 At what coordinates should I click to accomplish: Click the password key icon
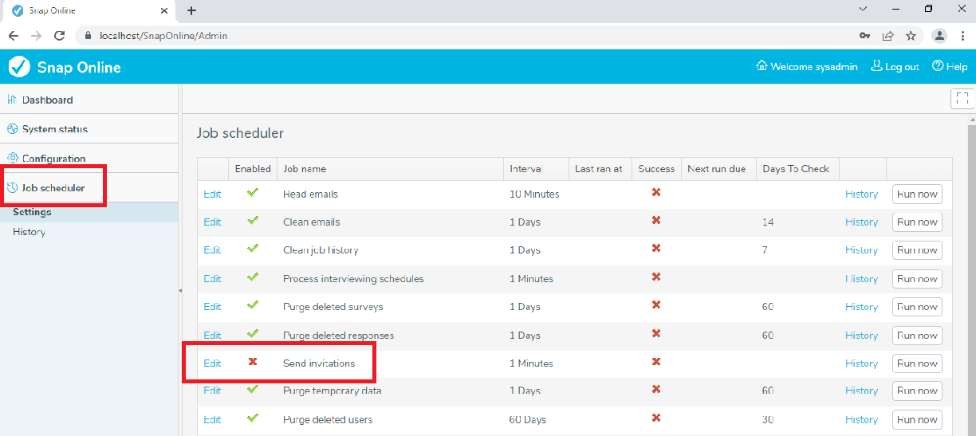coord(864,35)
